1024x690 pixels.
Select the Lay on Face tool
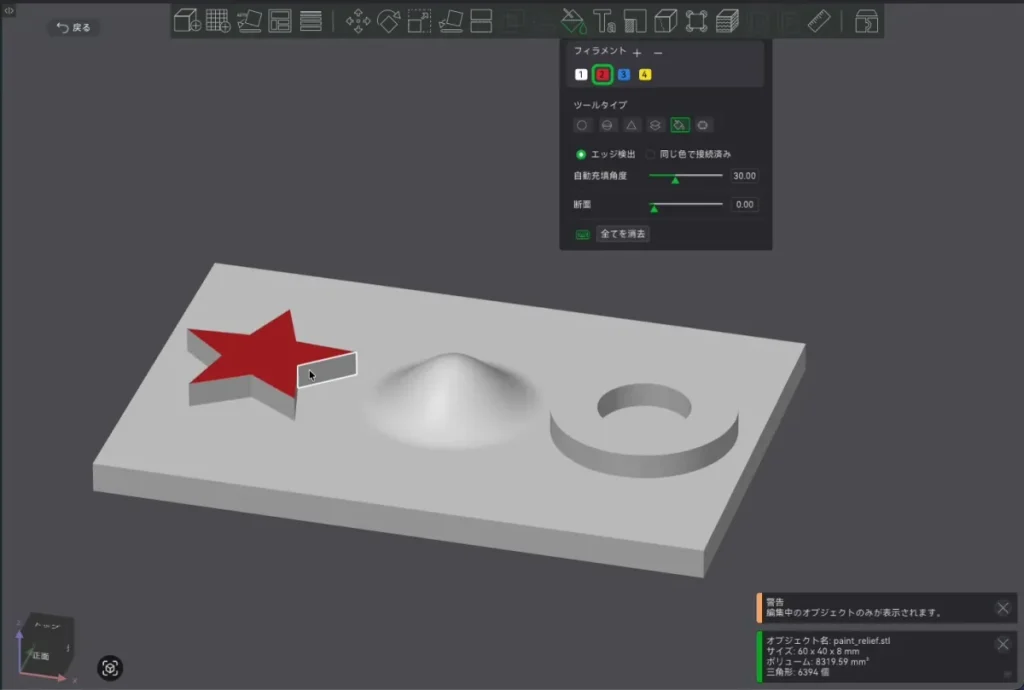pos(451,21)
